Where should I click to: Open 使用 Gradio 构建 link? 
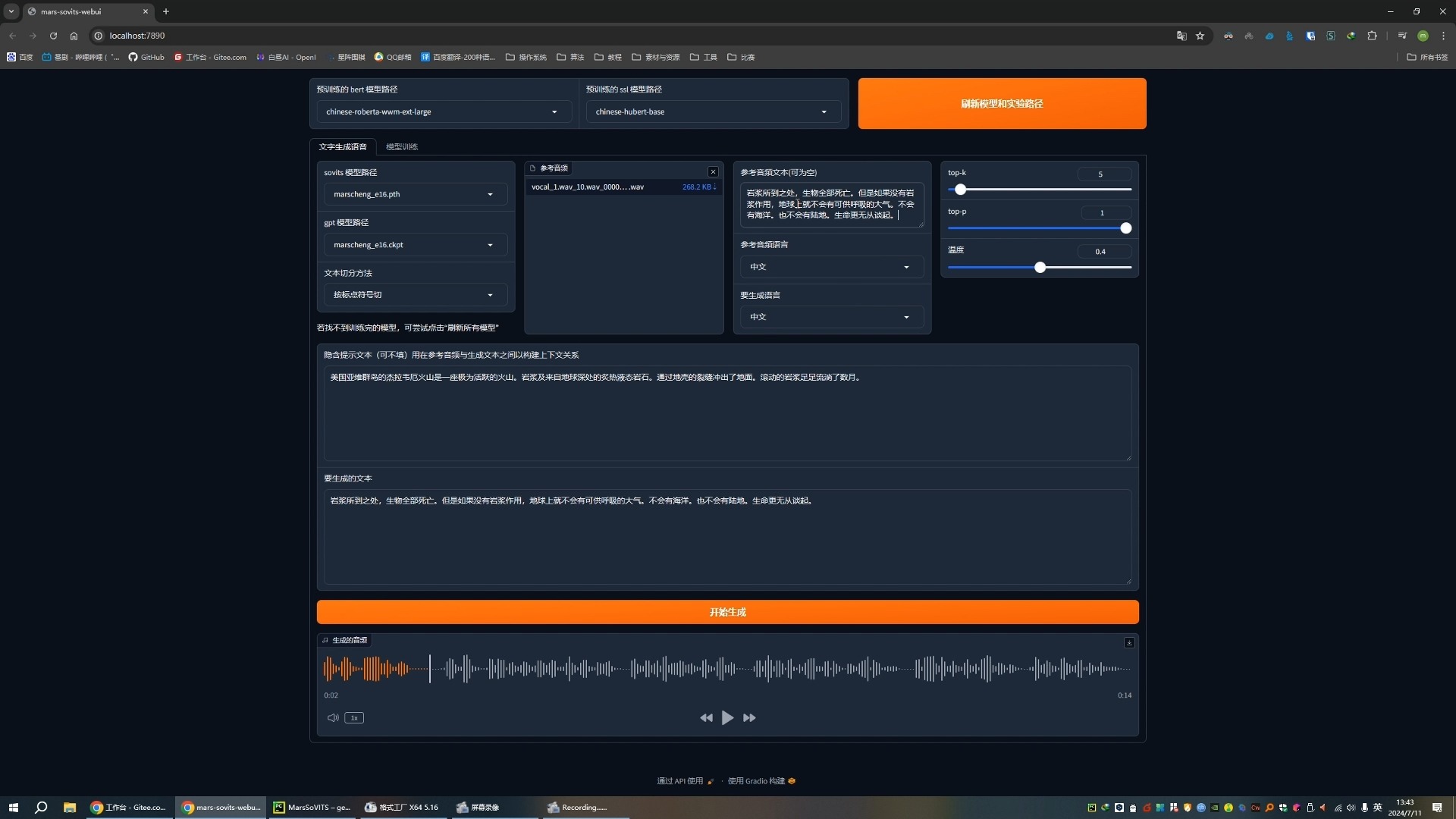[x=761, y=781]
